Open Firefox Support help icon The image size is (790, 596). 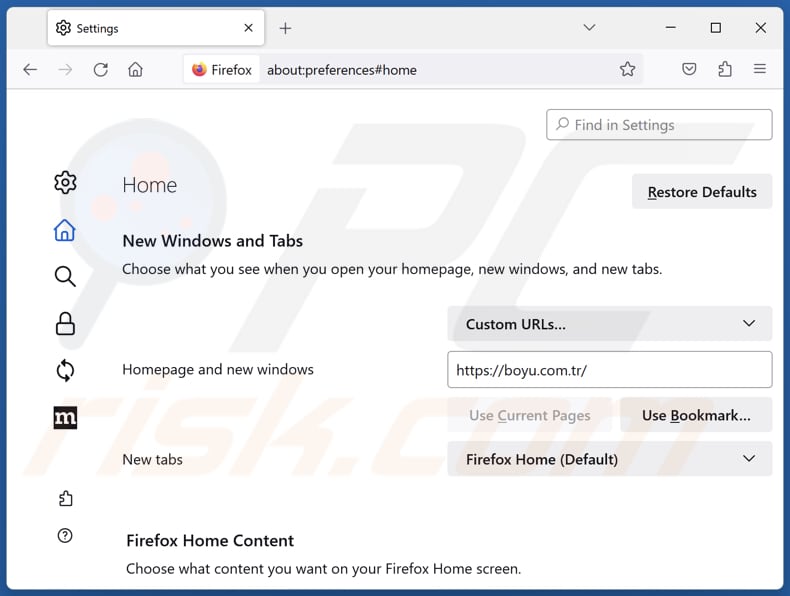(x=65, y=536)
